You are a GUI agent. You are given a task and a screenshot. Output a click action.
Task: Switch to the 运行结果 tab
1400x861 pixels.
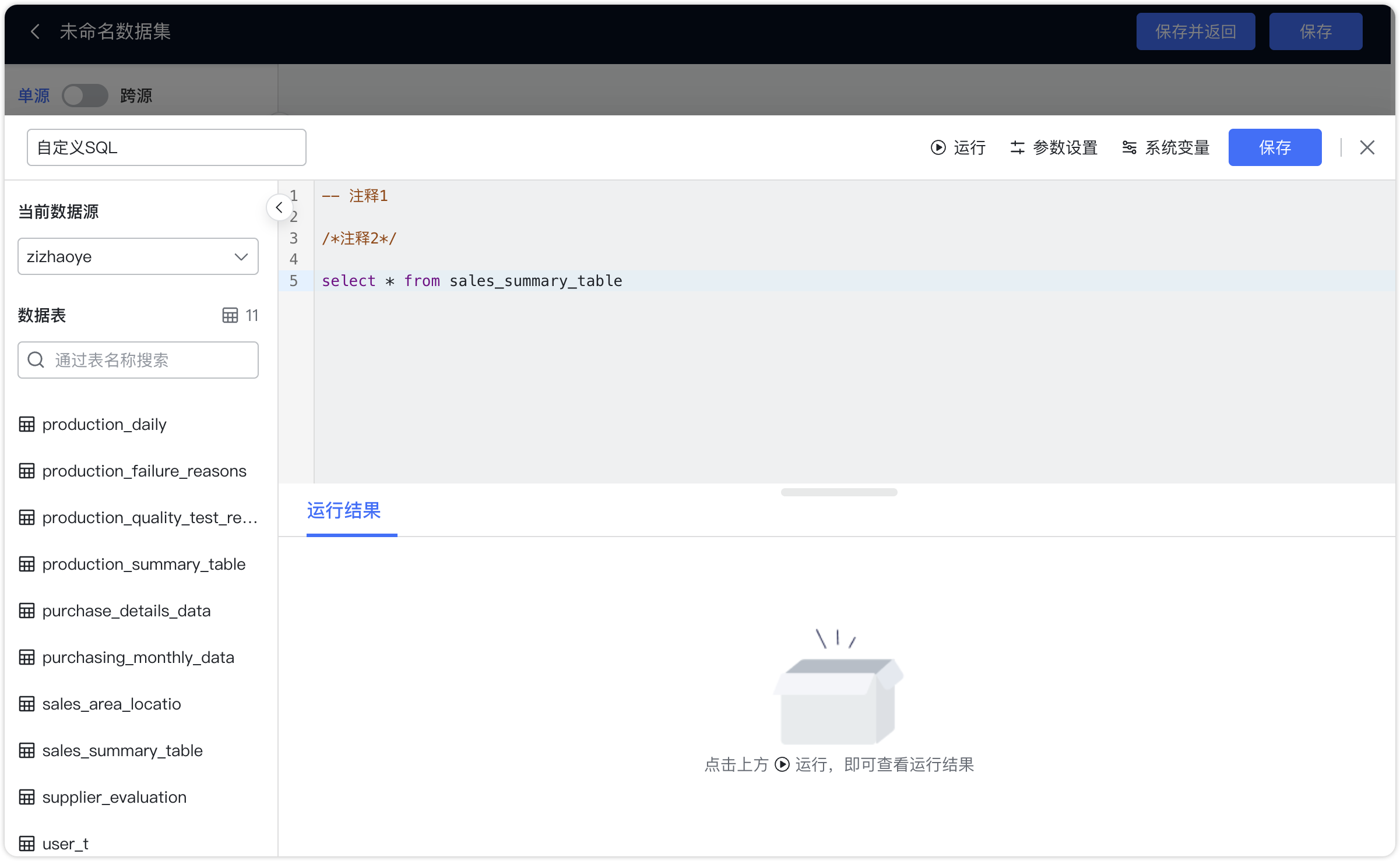click(344, 510)
